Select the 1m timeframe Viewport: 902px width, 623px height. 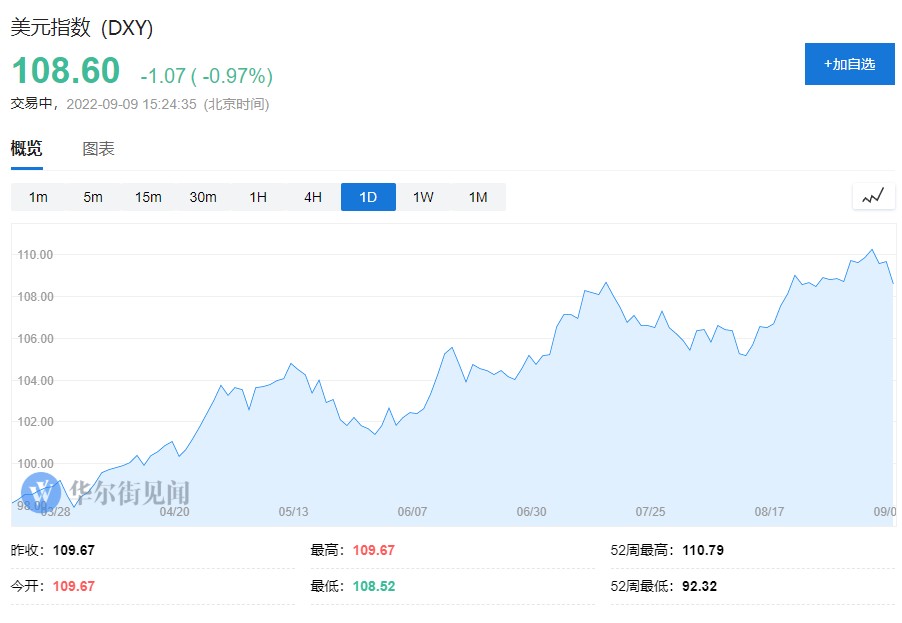click(38, 197)
